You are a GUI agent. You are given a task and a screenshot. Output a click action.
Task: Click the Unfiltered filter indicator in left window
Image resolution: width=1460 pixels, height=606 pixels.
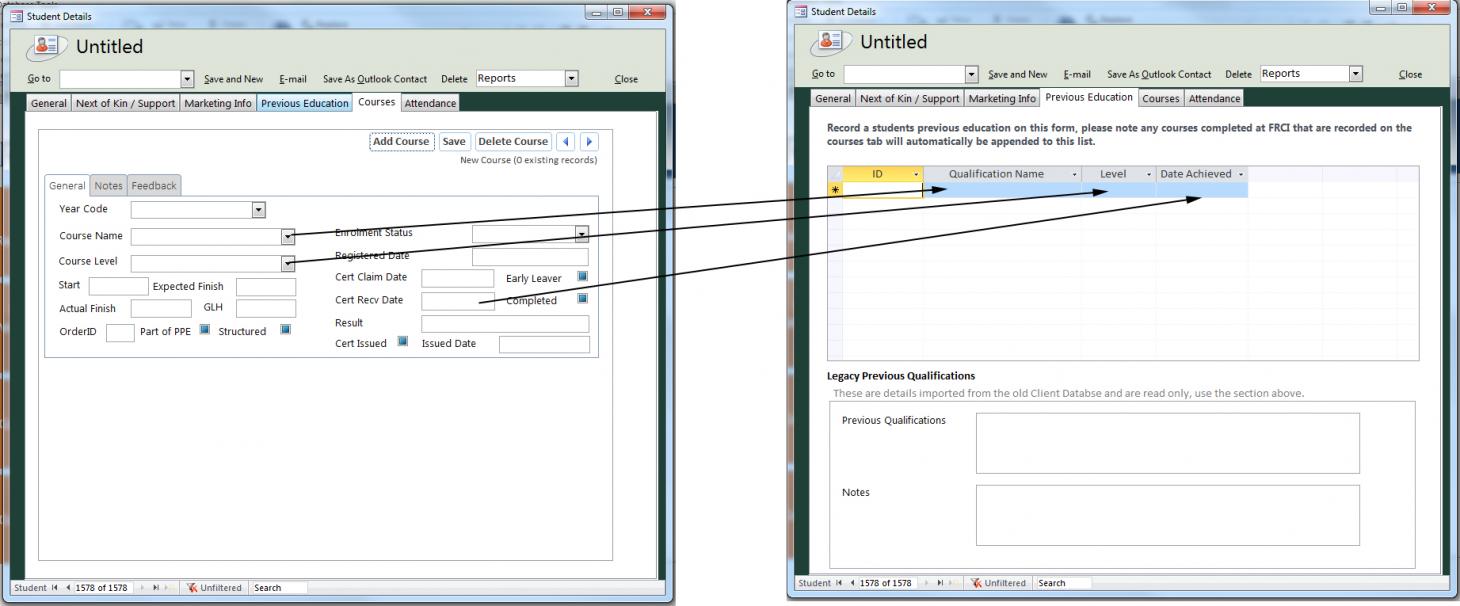pyautogui.click(x=214, y=588)
